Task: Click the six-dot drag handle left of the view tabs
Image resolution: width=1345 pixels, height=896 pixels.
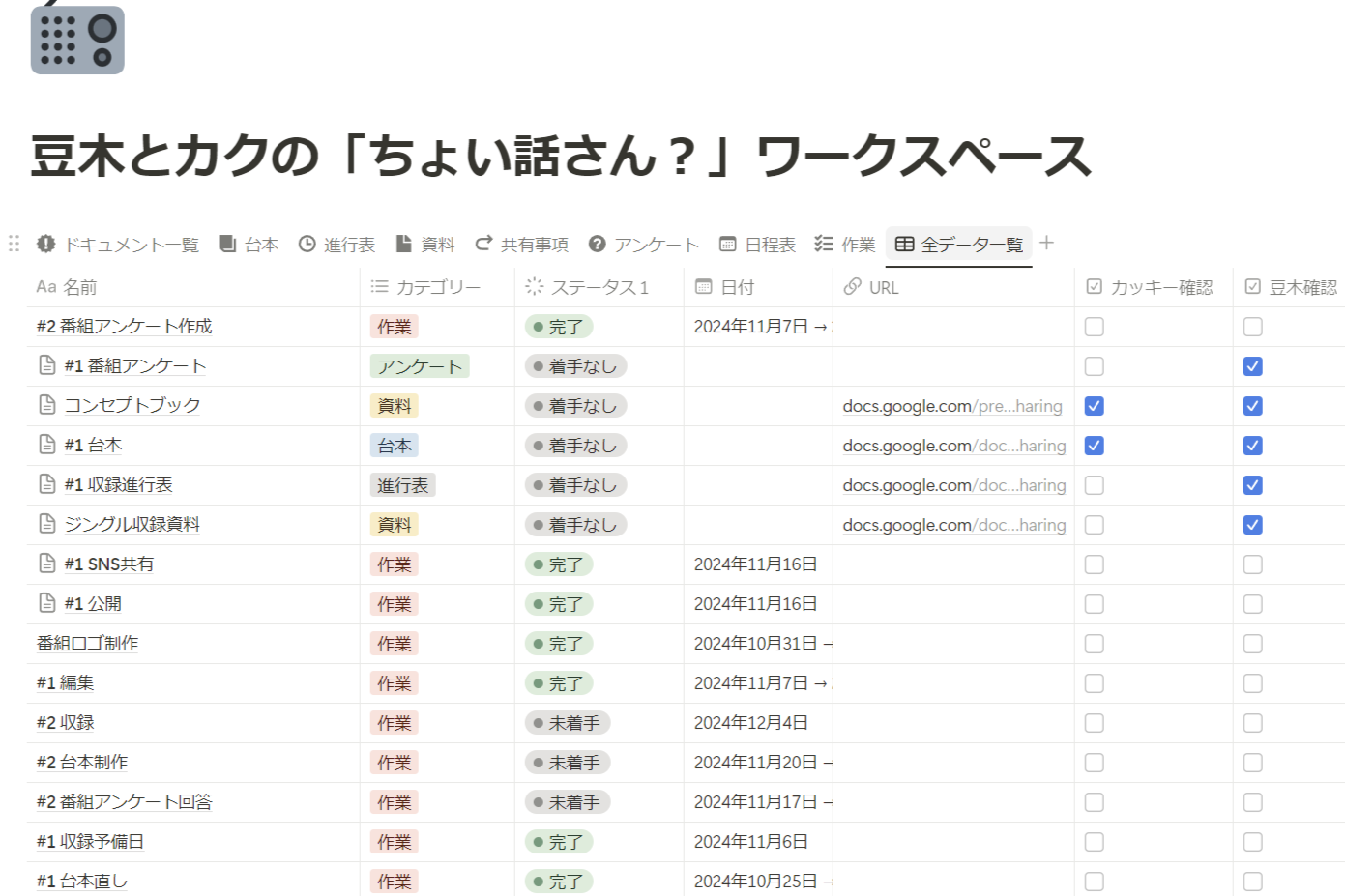Action: (13, 245)
